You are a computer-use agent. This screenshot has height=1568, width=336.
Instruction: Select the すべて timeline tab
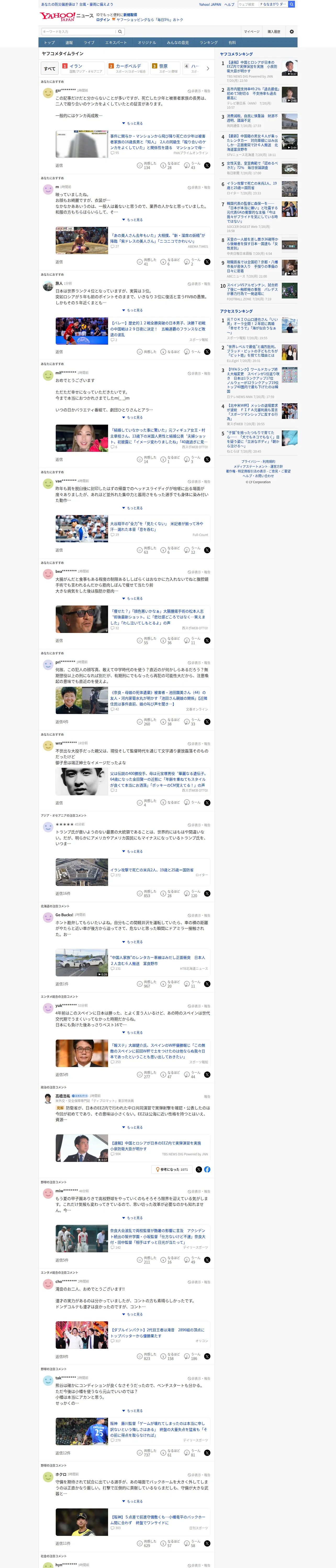(50, 68)
